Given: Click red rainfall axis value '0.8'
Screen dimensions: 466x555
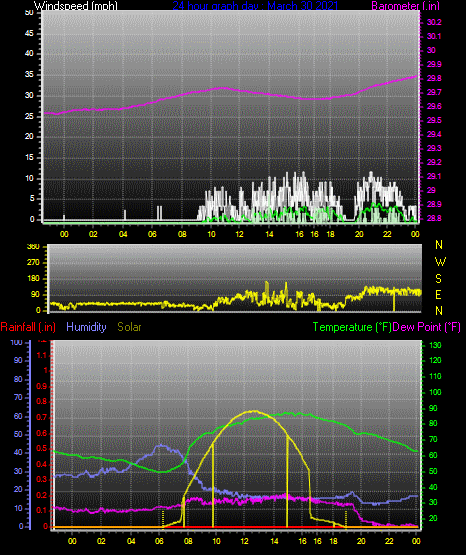Looking at the screenshot, I should tap(42, 402).
